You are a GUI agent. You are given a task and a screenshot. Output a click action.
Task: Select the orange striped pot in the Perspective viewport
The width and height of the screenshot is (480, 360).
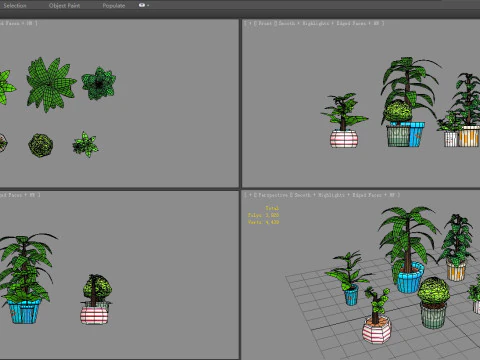pos(456,270)
